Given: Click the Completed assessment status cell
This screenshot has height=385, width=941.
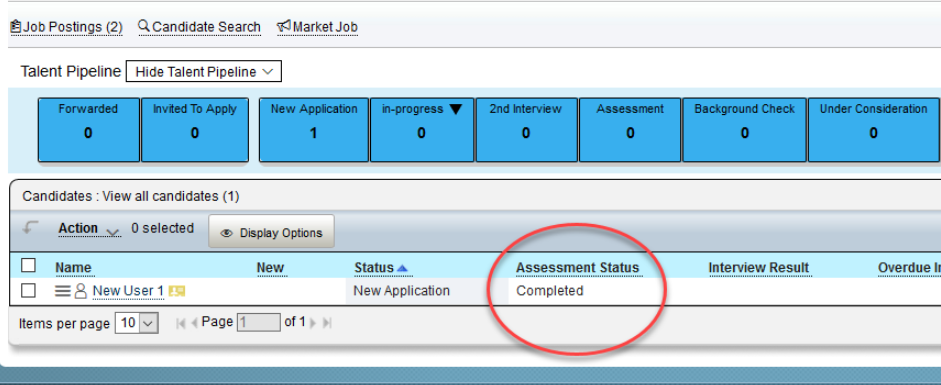Looking at the screenshot, I should tap(550, 291).
